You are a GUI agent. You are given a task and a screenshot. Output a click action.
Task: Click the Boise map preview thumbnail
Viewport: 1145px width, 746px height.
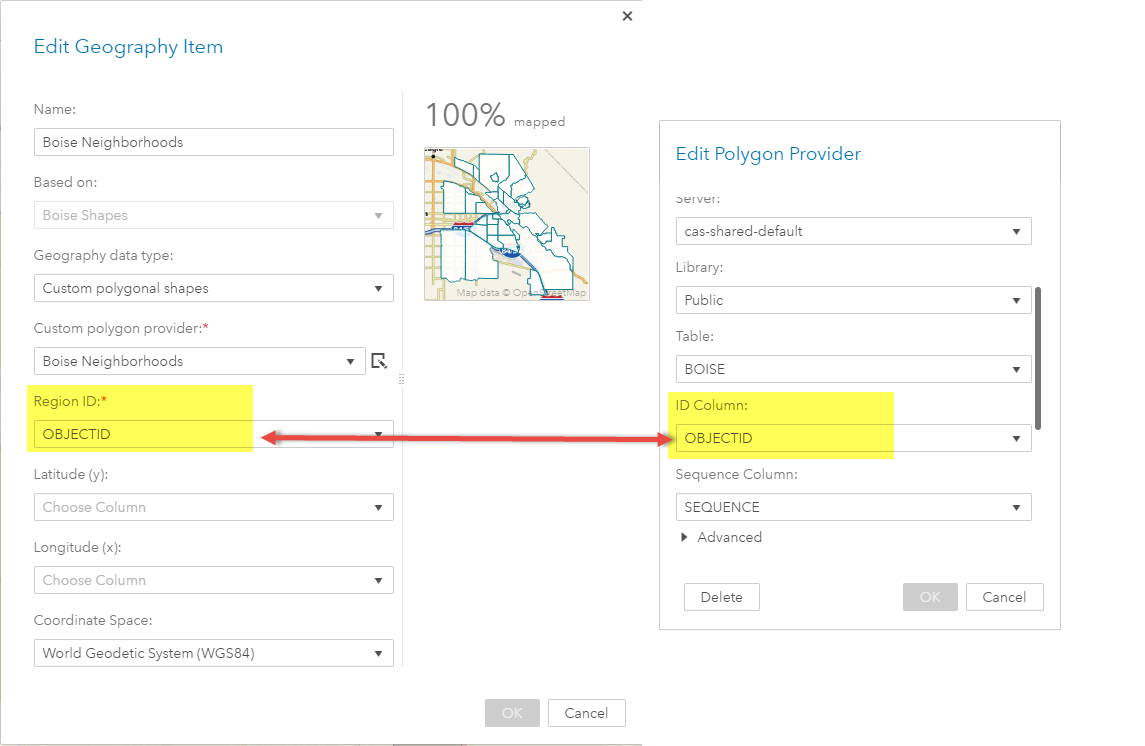click(506, 223)
